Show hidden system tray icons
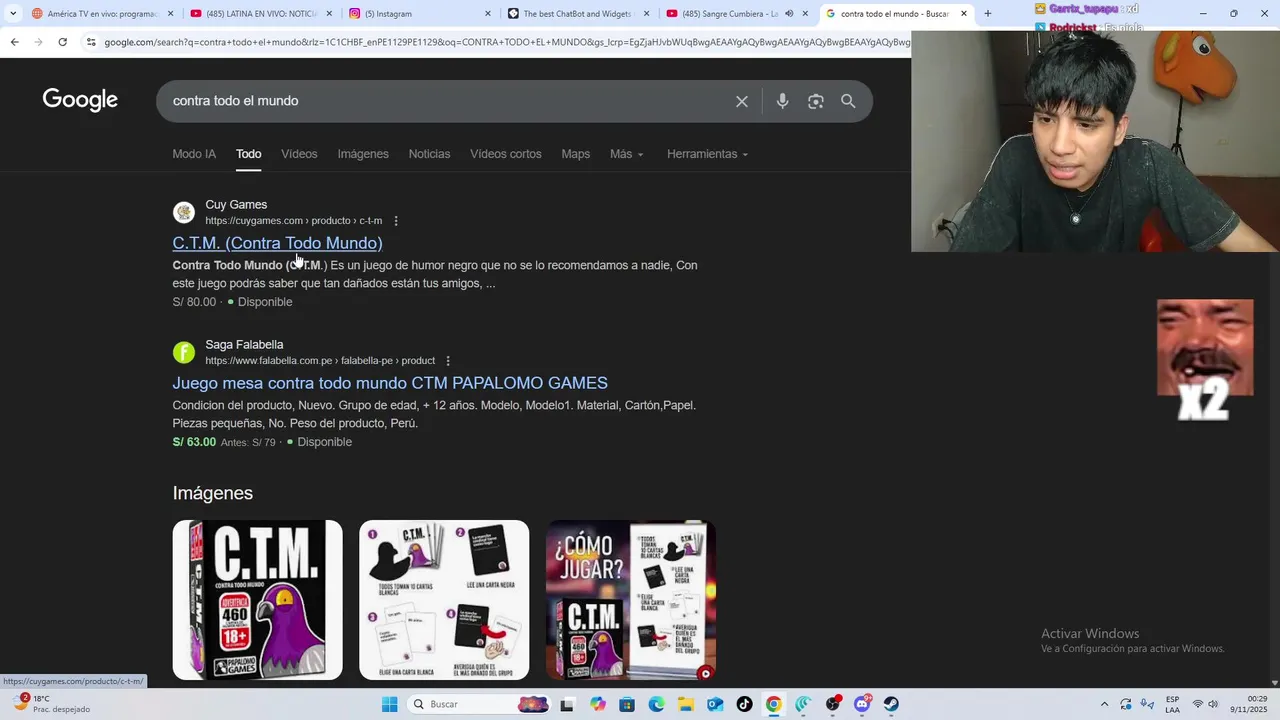This screenshot has width=1280, height=720. (x=1104, y=704)
